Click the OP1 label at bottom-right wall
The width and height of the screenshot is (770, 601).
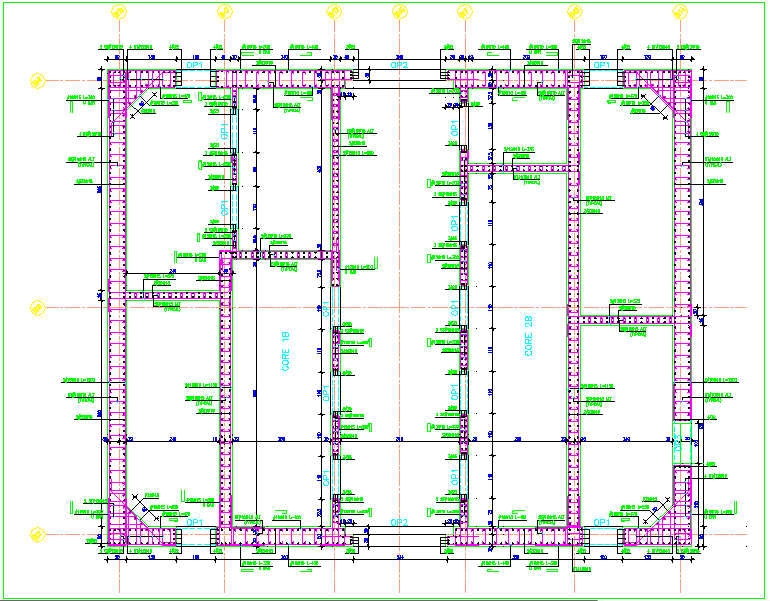coord(603,523)
